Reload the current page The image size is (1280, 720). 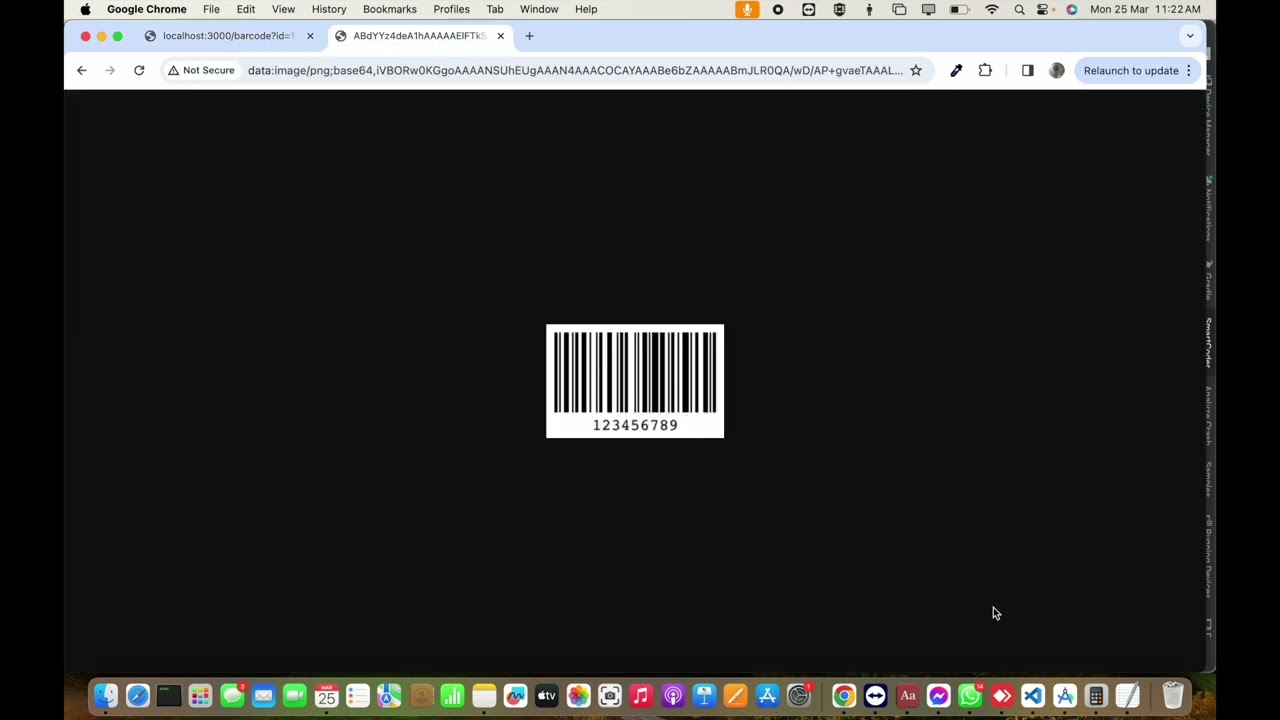pyautogui.click(x=139, y=70)
